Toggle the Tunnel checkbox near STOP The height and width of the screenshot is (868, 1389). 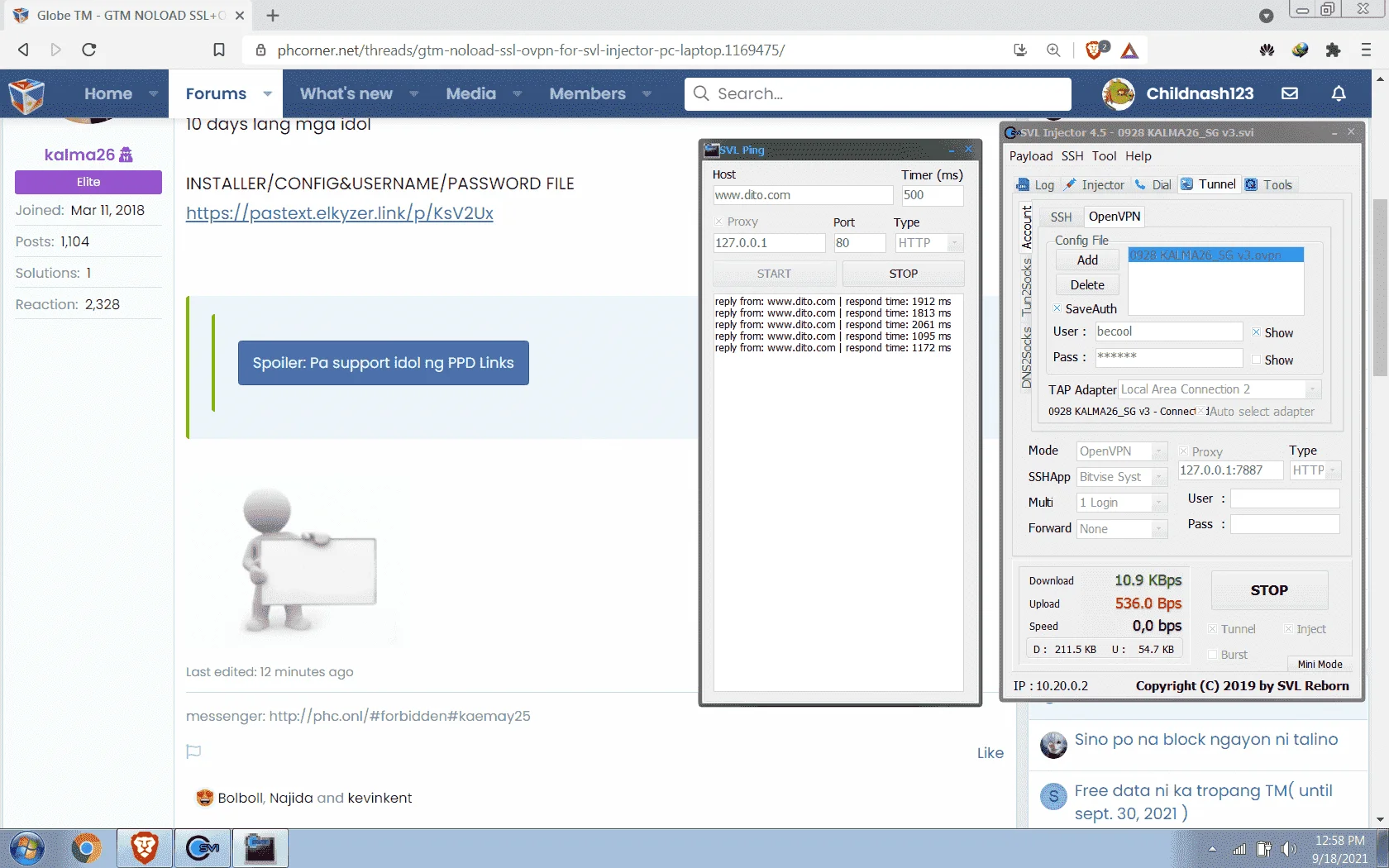tap(1212, 629)
